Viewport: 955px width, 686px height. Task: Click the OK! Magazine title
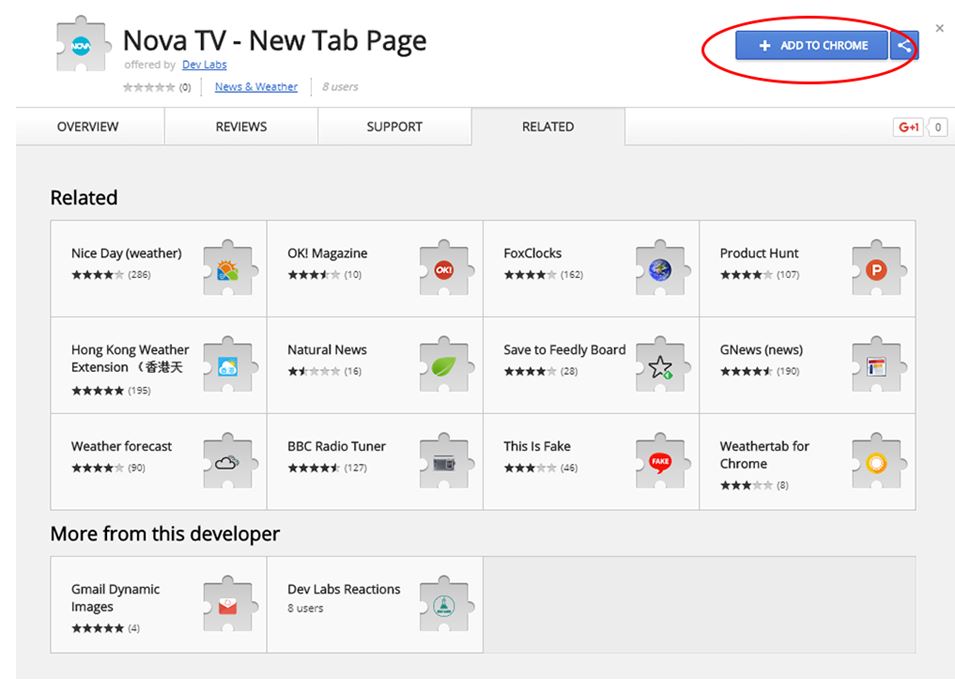[x=327, y=253]
